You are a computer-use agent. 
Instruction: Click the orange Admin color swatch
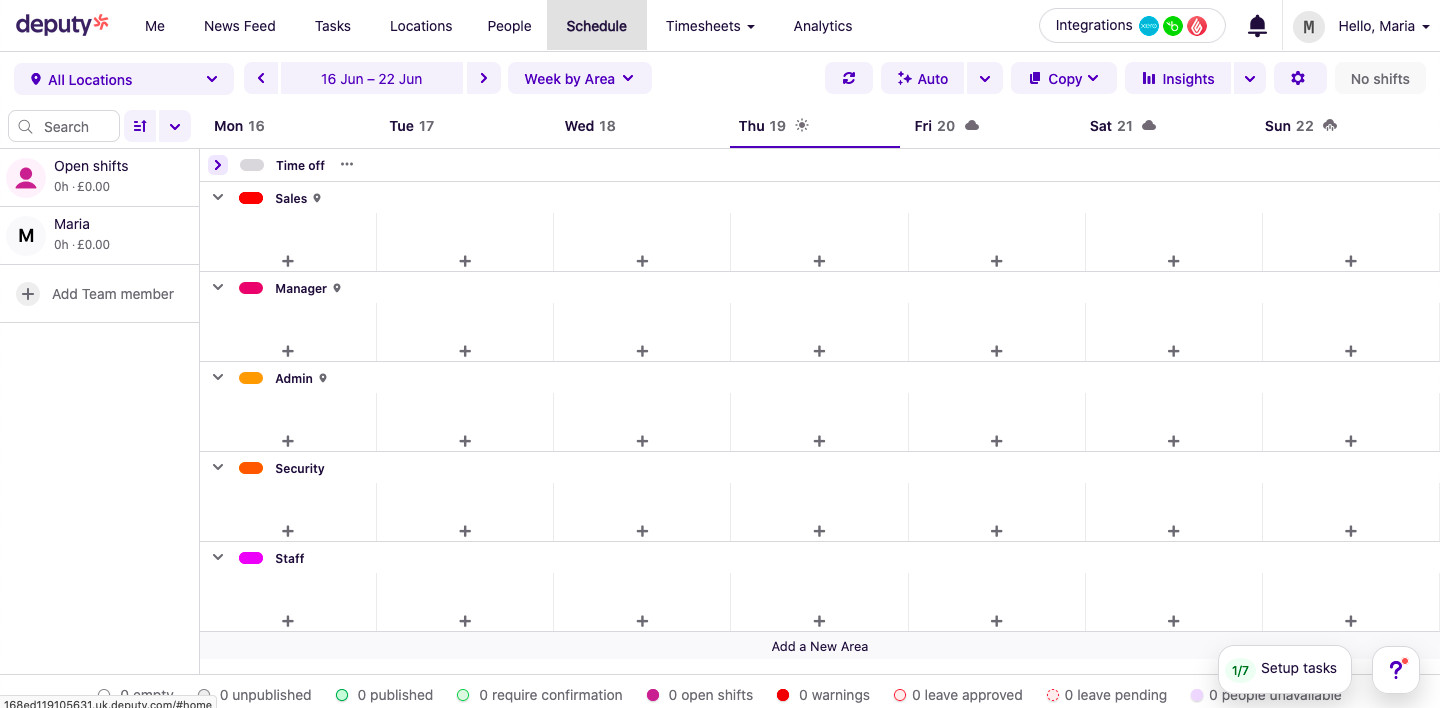pos(251,379)
